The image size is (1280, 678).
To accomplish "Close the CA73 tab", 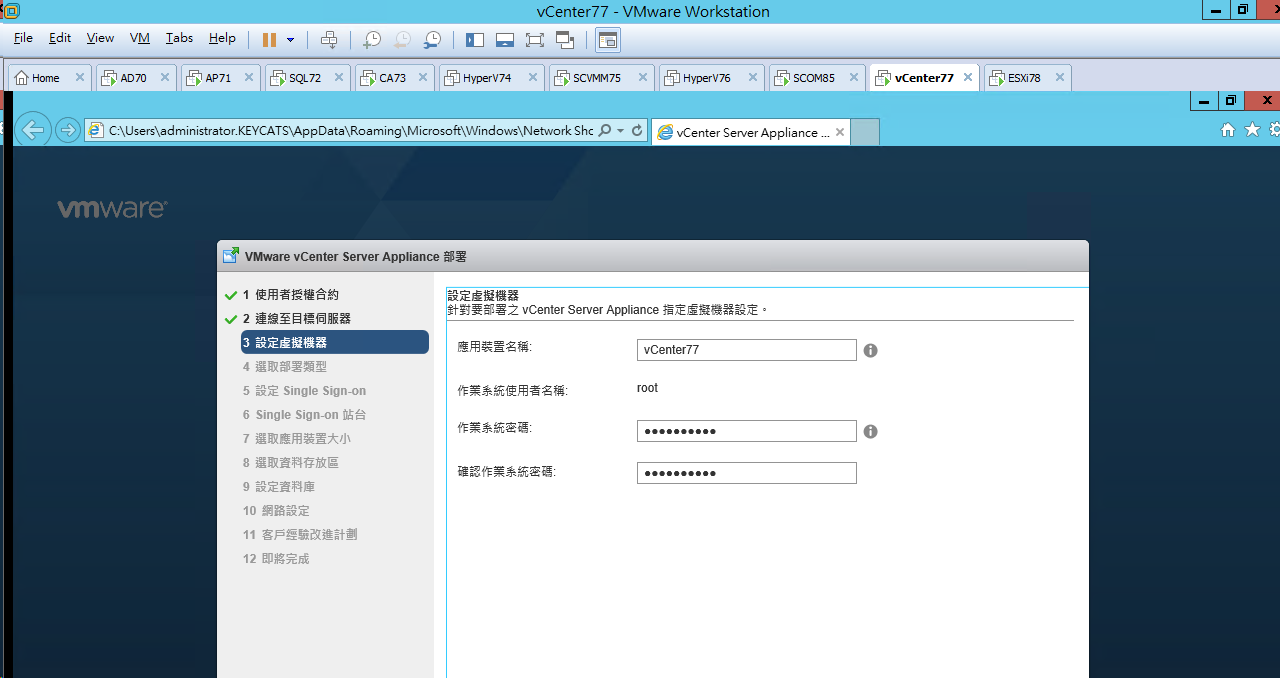I will pyautogui.click(x=423, y=78).
